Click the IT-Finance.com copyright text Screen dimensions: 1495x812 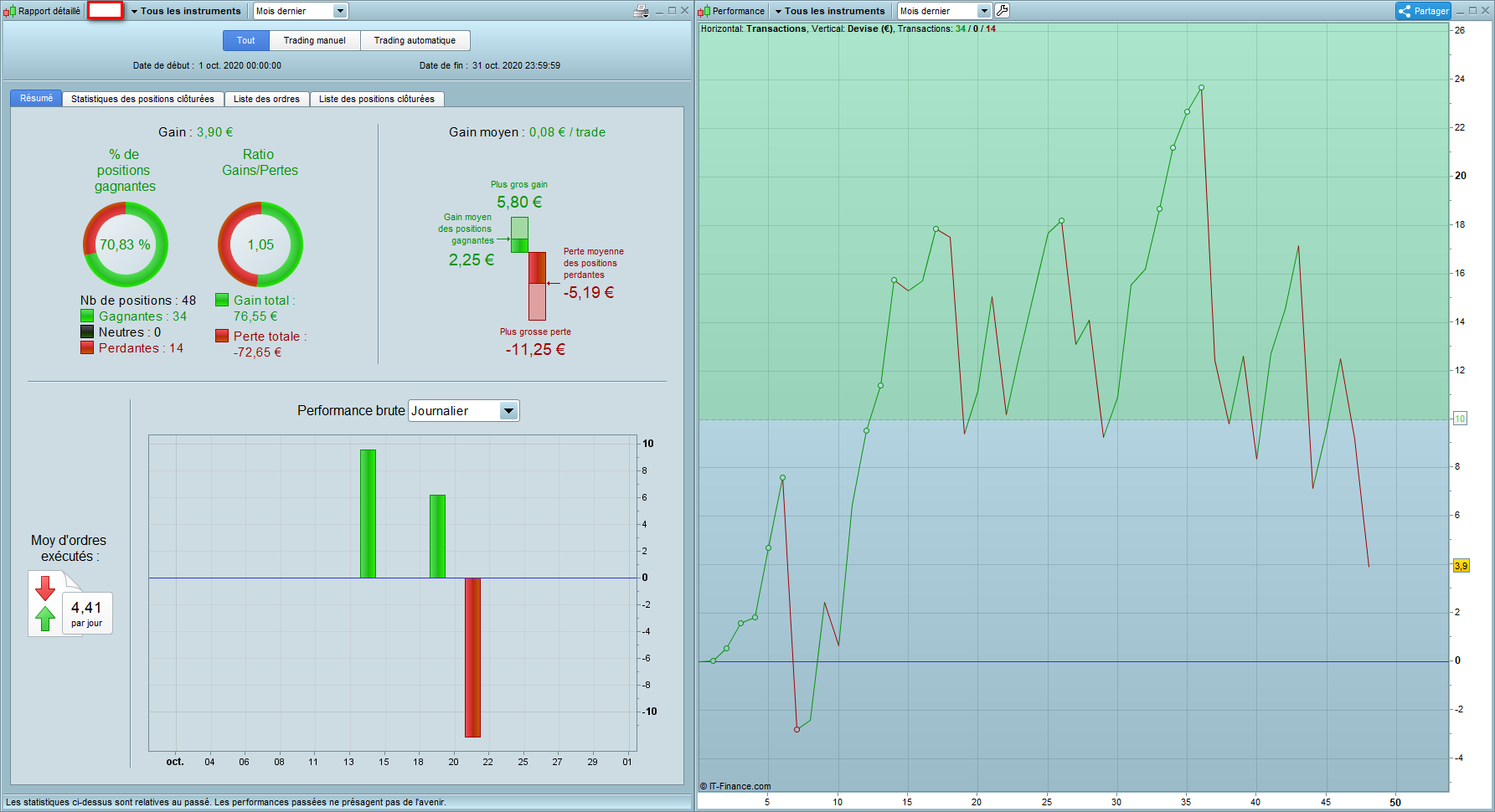[x=735, y=786]
